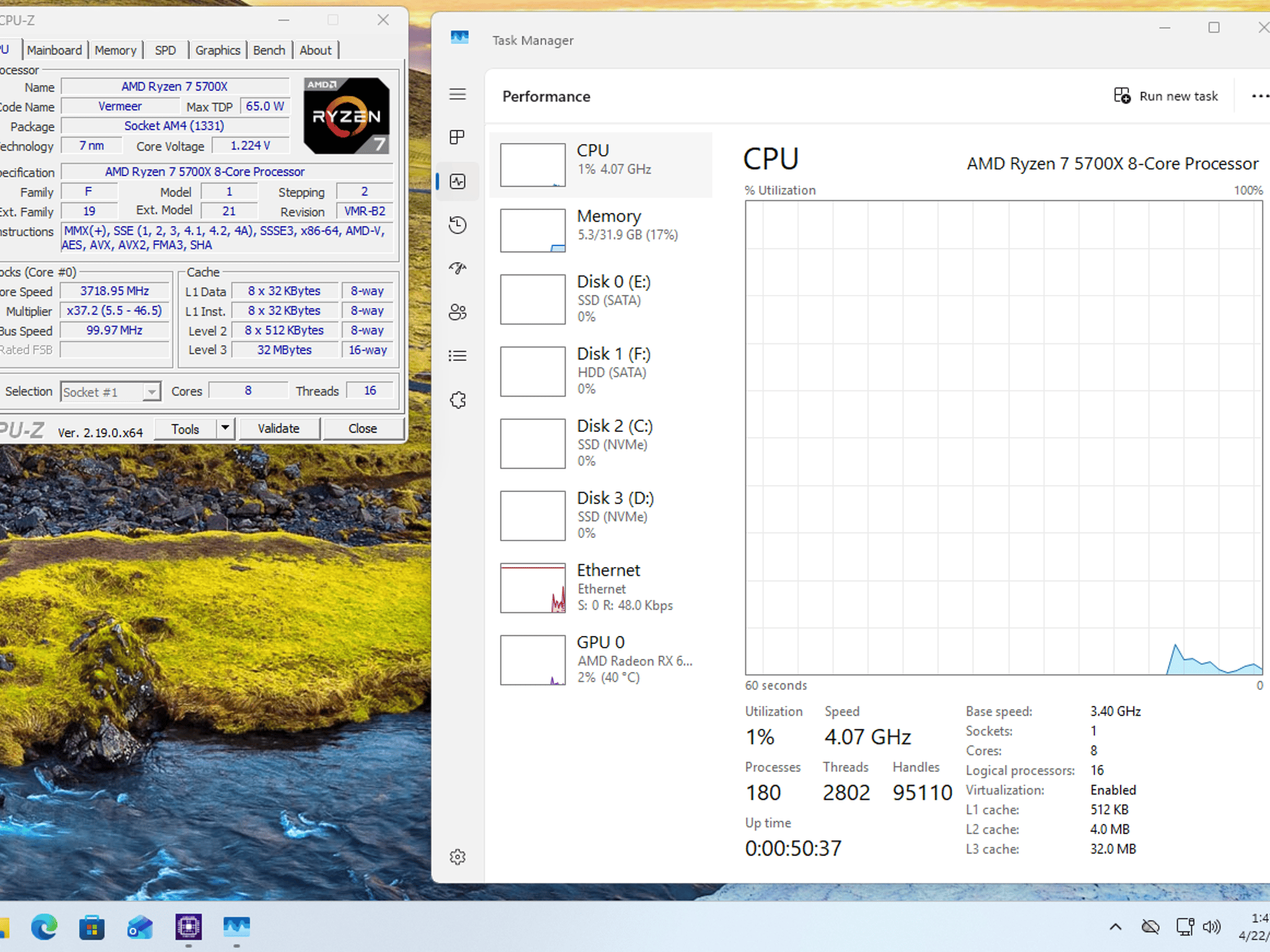1270x952 pixels.
Task: Click the Close button in CPU-Z
Action: 363,429
